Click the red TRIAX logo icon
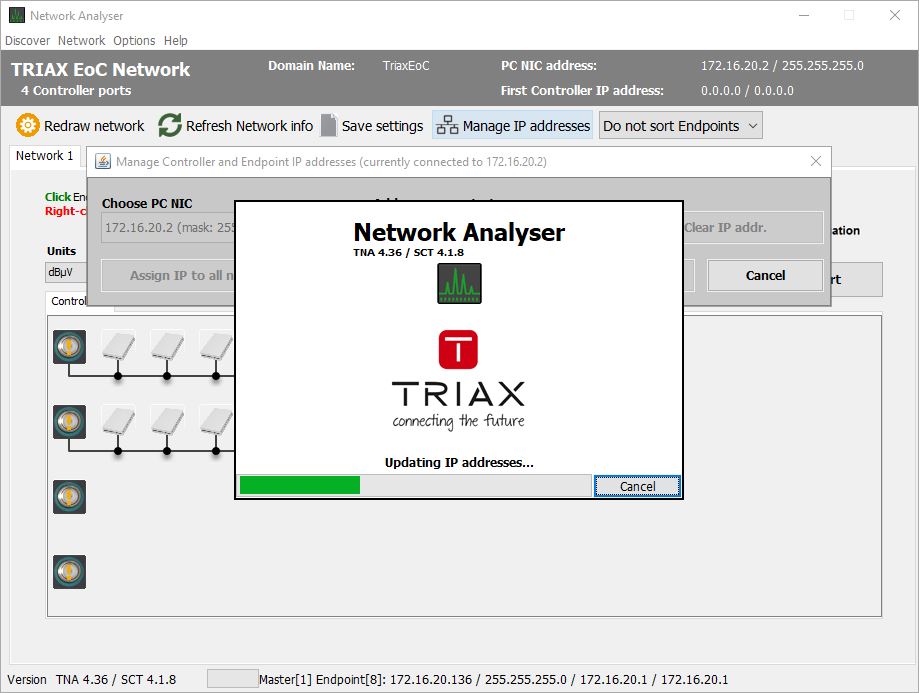The image size is (919, 693). coord(458,349)
